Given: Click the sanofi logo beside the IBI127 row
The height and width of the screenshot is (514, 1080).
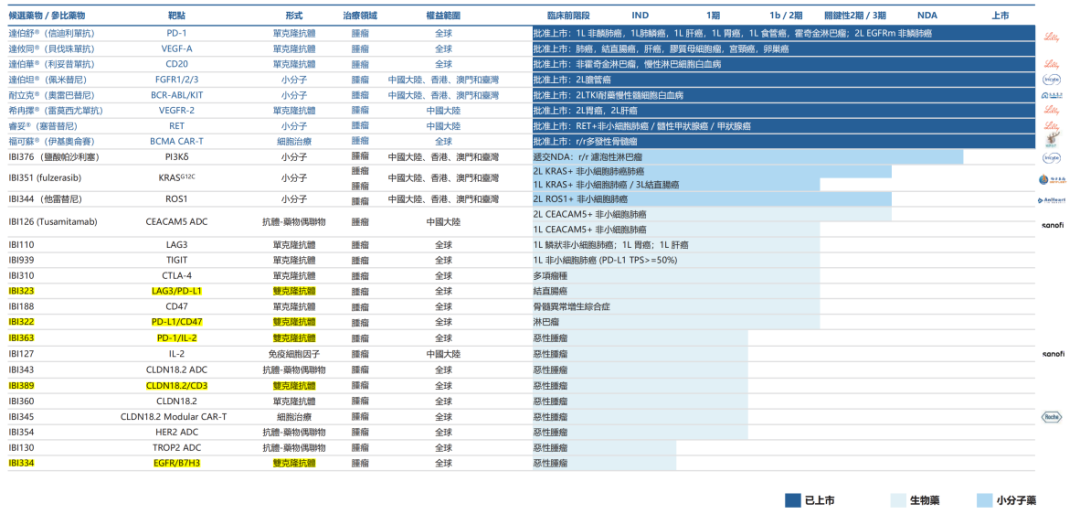Looking at the screenshot, I should click(x=1053, y=354).
